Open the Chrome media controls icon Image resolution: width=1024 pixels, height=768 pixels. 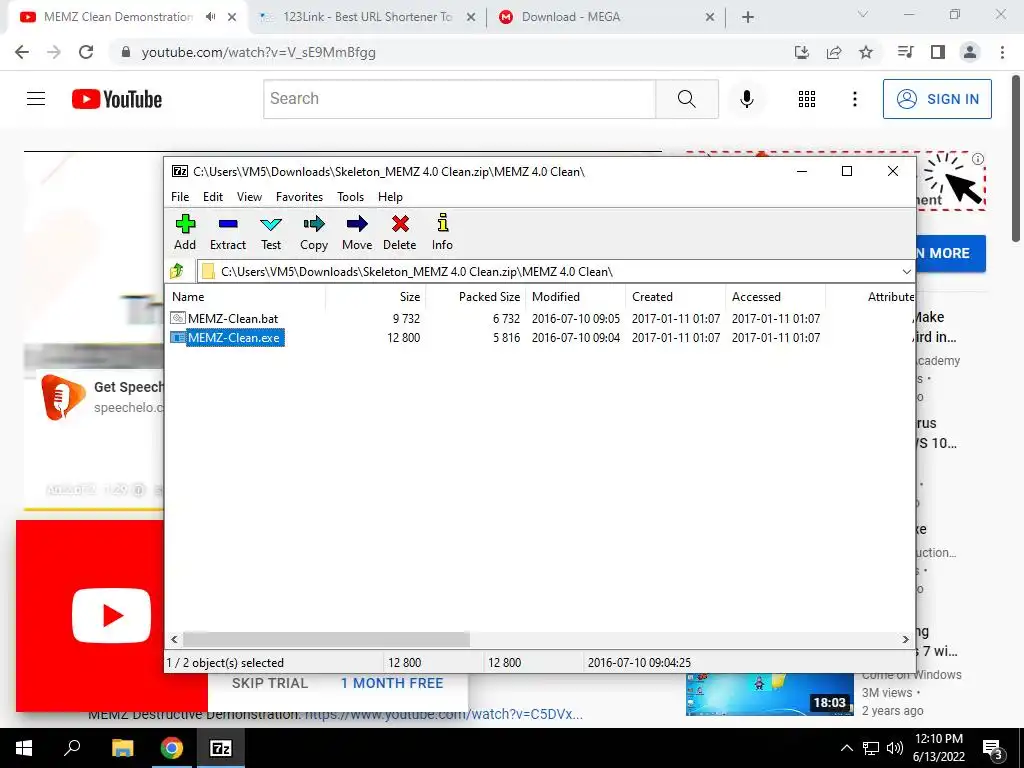coord(905,52)
